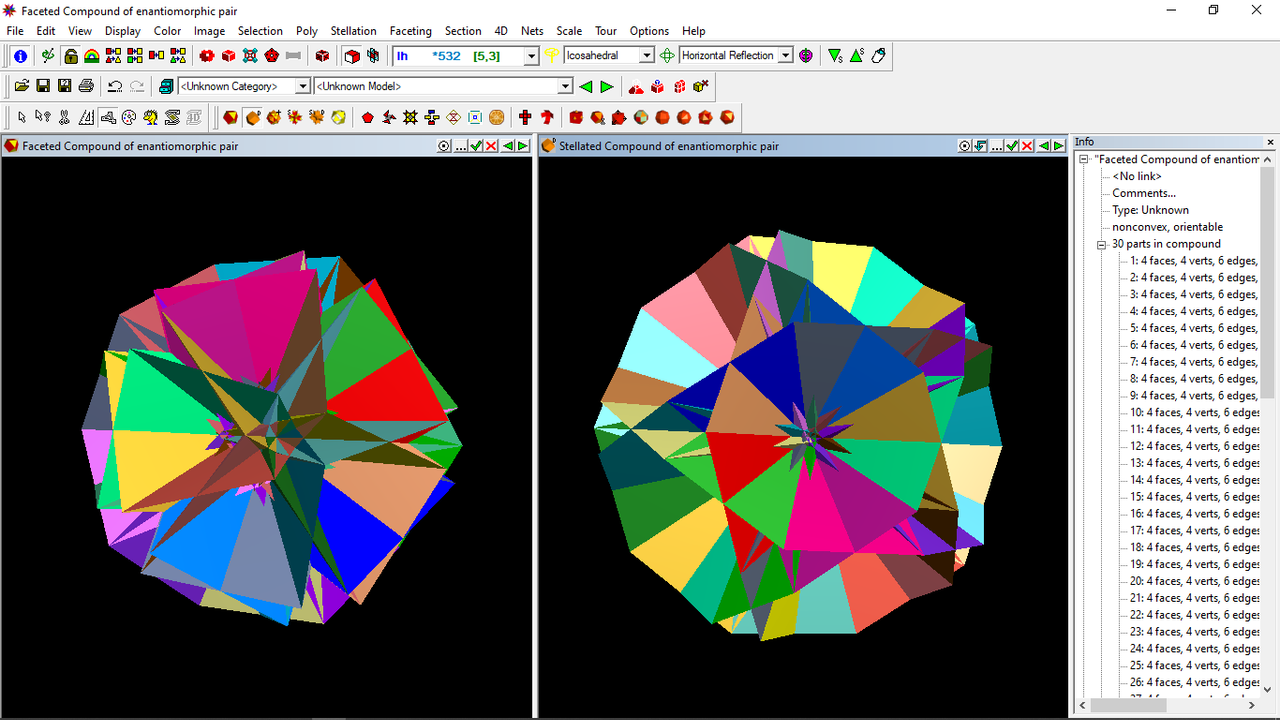Image resolution: width=1280 pixels, height=720 pixels.
Task: Collapse the Faceted Compound tree root node
Action: click(x=1084, y=159)
